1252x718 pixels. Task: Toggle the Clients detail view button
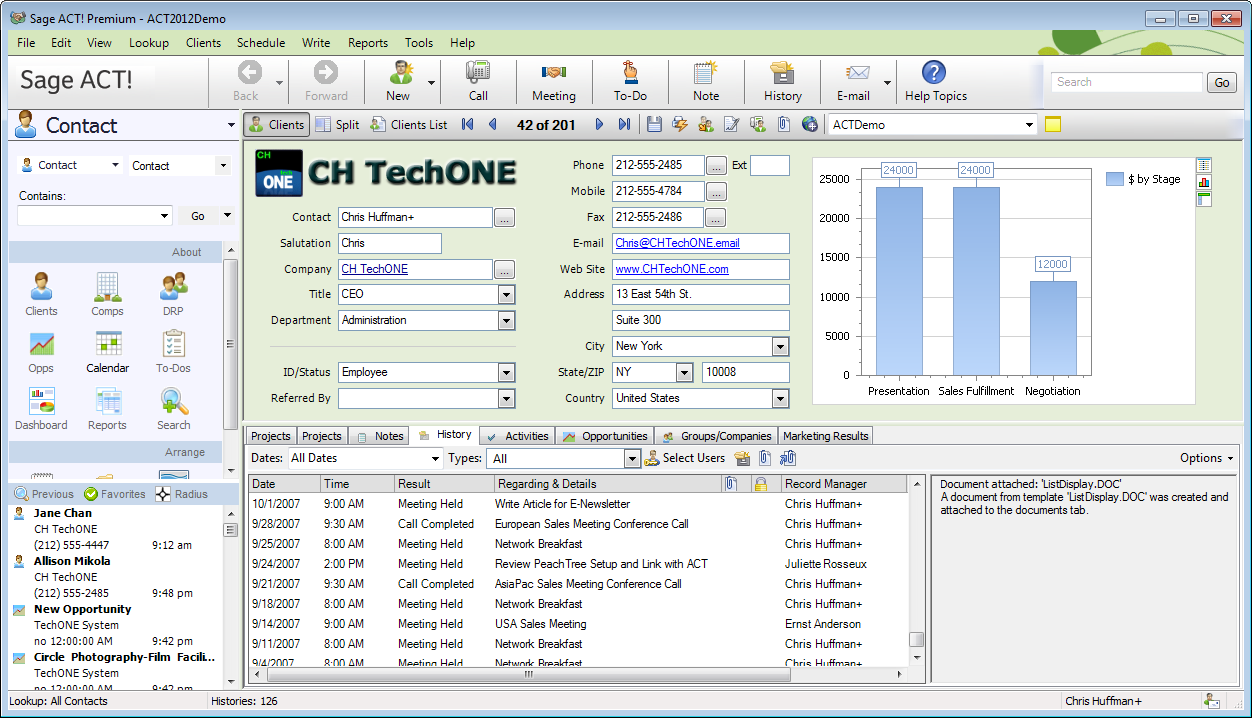pyautogui.click(x=276, y=125)
